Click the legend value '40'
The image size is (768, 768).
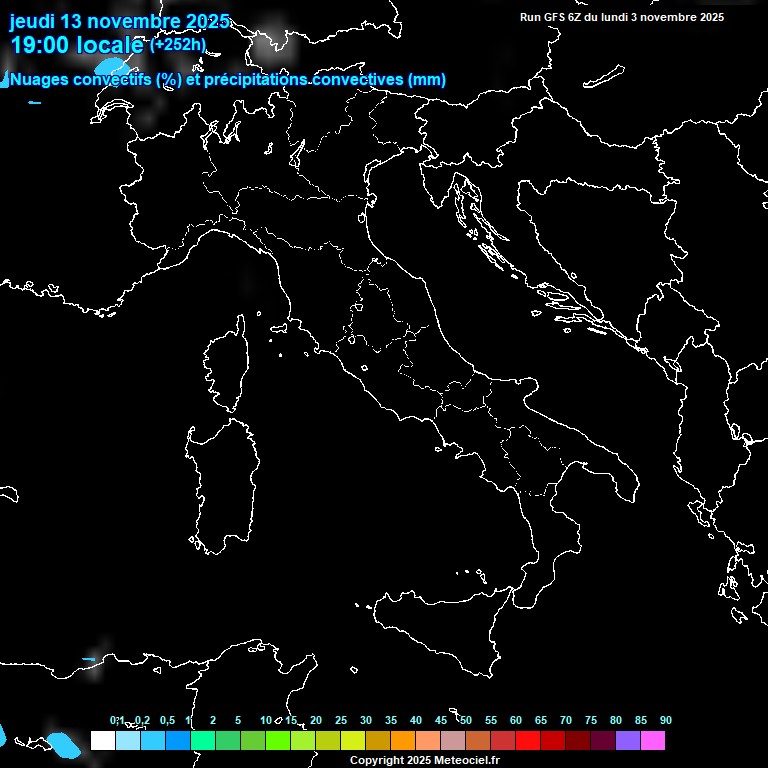click(x=416, y=720)
